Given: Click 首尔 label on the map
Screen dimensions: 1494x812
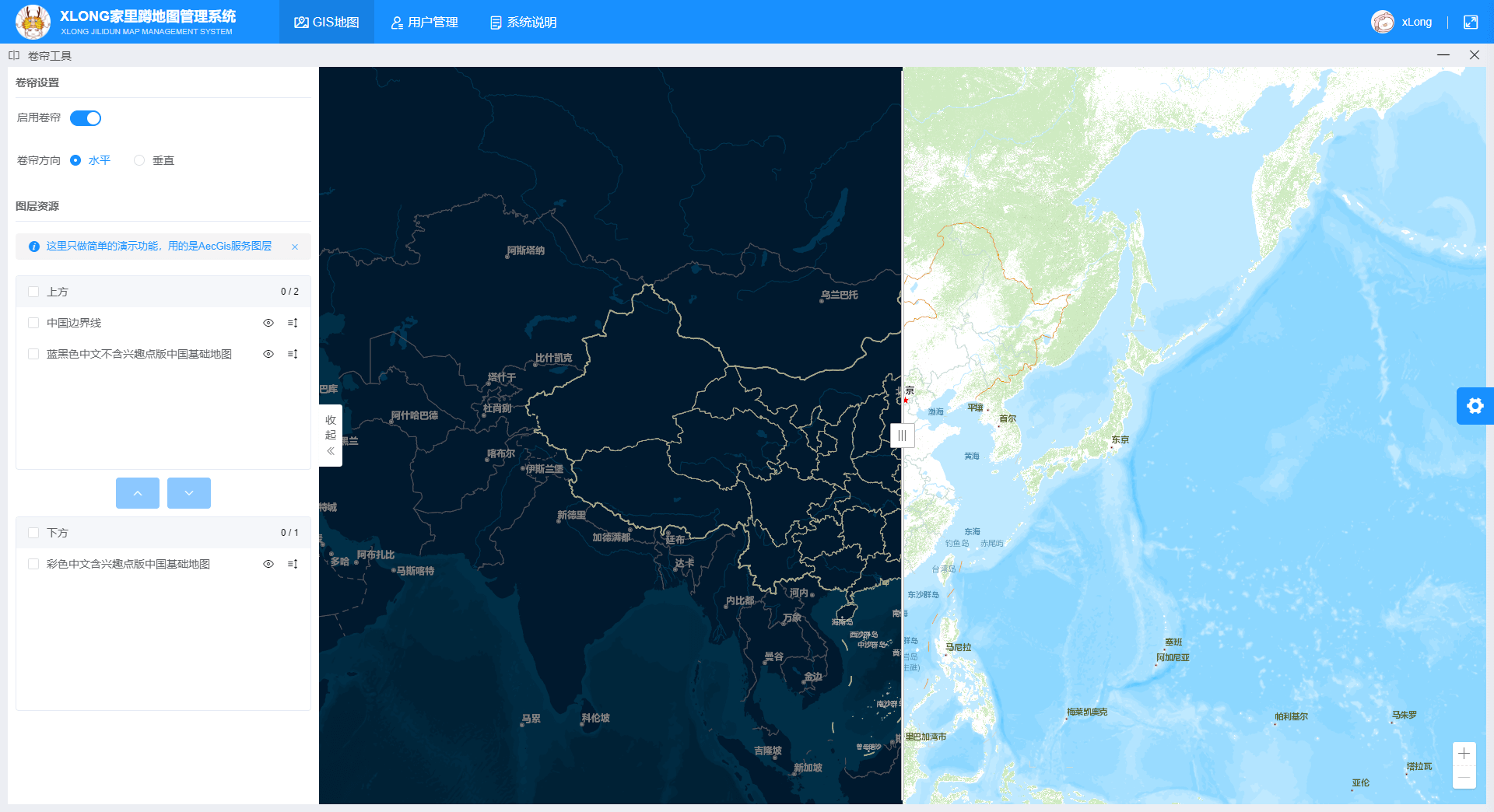Looking at the screenshot, I should click(x=1008, y=418).
